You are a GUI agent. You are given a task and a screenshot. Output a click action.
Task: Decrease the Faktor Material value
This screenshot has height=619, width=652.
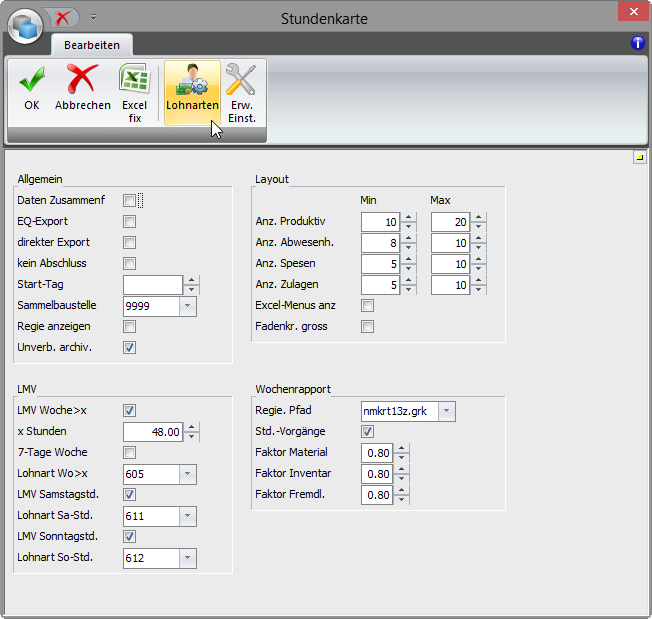tap(402, 458)
